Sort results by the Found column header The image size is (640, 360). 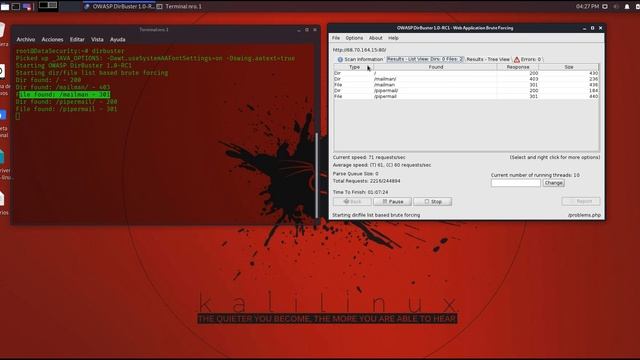click(436, 67)
